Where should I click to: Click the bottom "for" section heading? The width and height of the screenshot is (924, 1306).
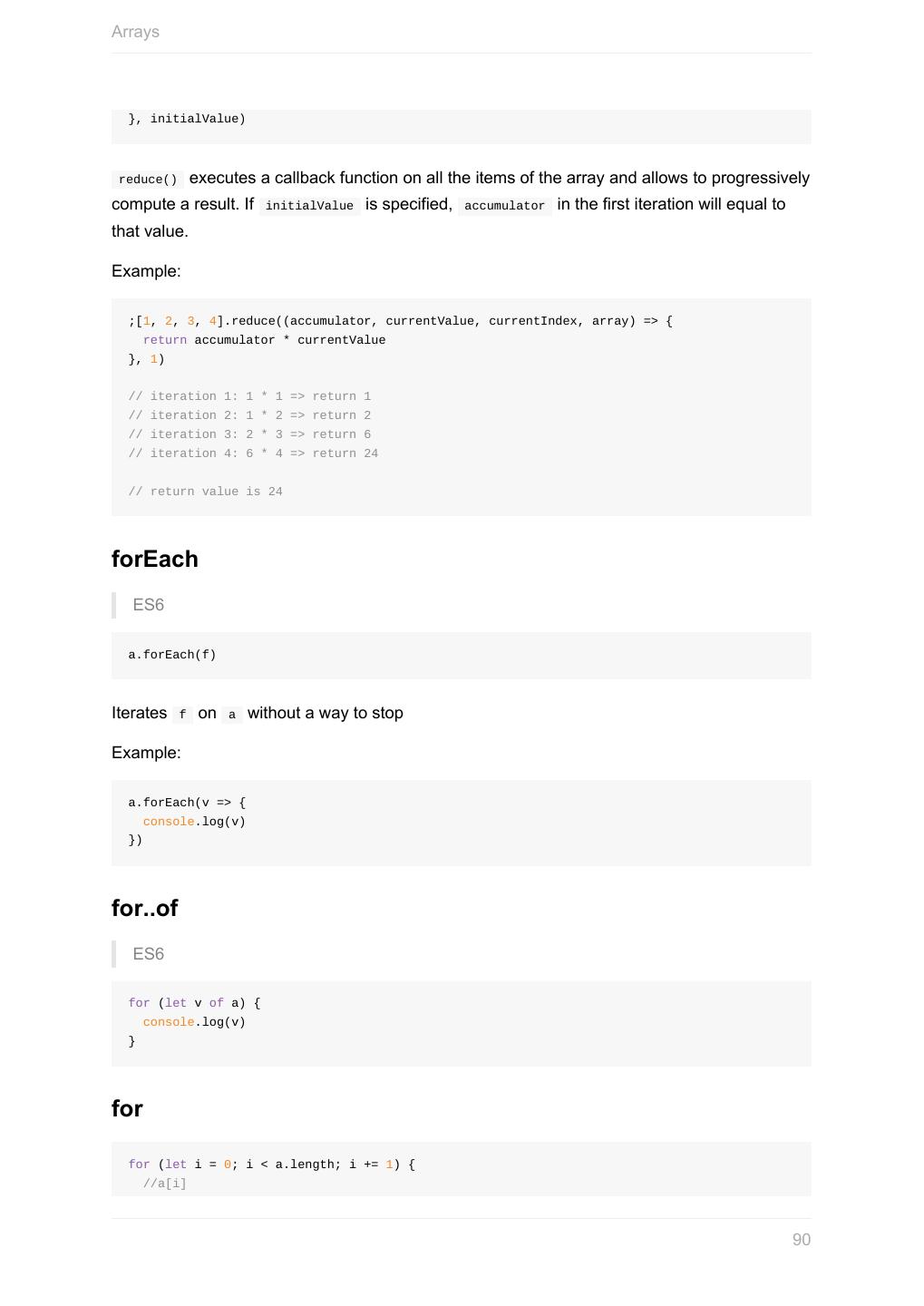[127, 1108]
